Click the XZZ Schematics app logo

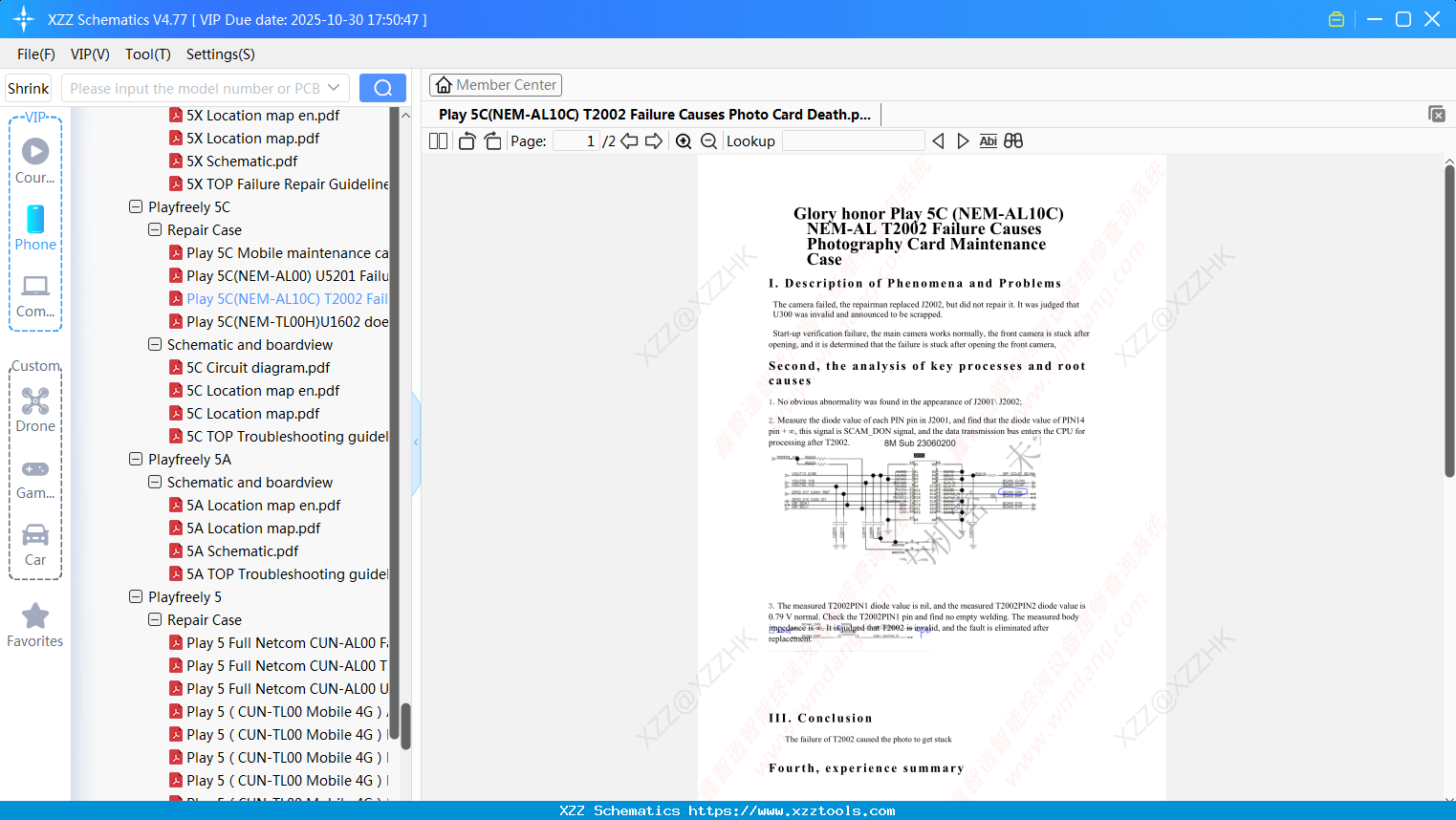click(x=24, y=19)
